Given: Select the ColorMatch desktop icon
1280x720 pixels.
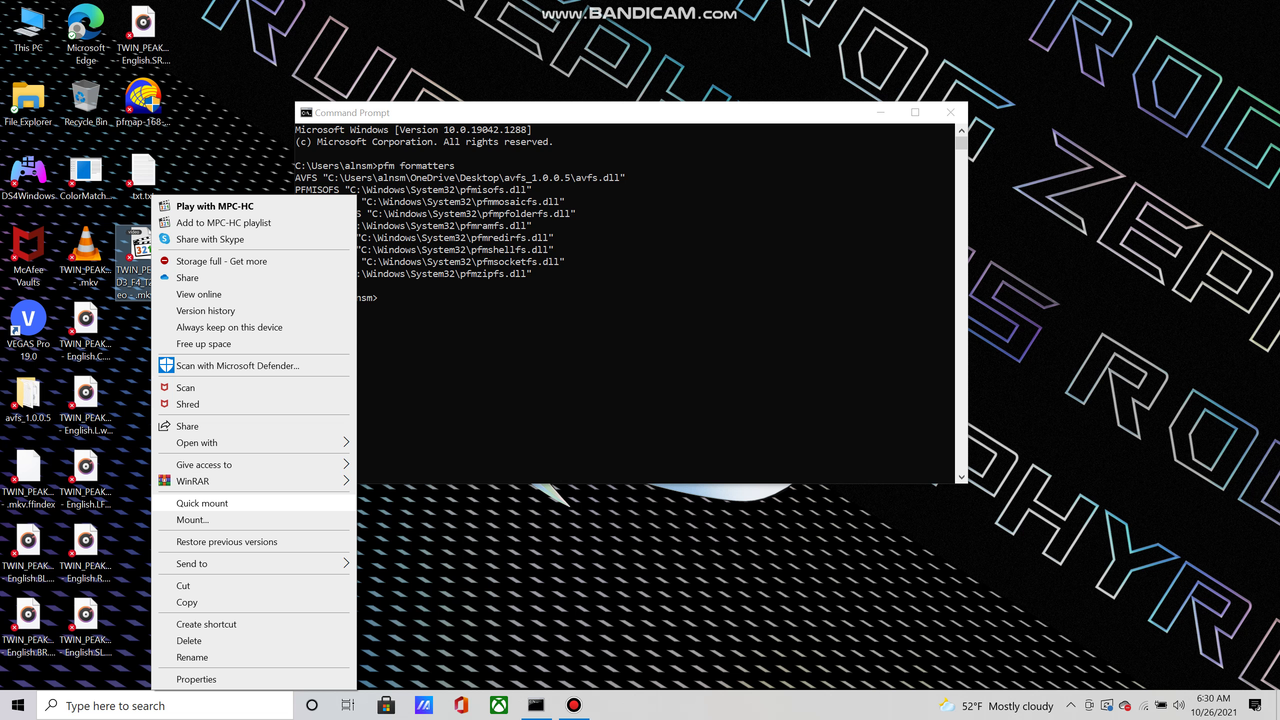Looking at the screenshot, I should click(86, 178).
